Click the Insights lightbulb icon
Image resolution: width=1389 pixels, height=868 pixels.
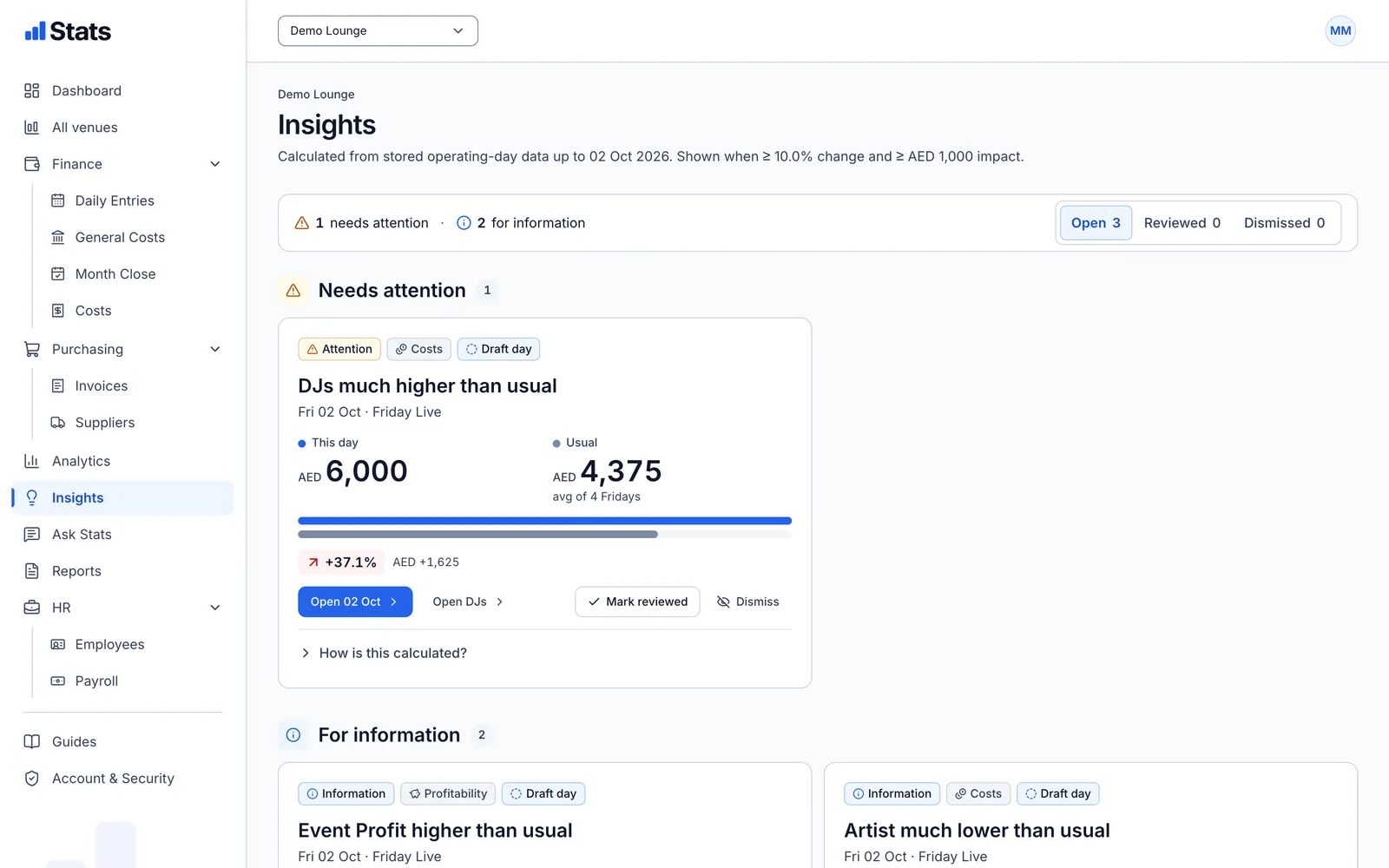pos(32,497)
